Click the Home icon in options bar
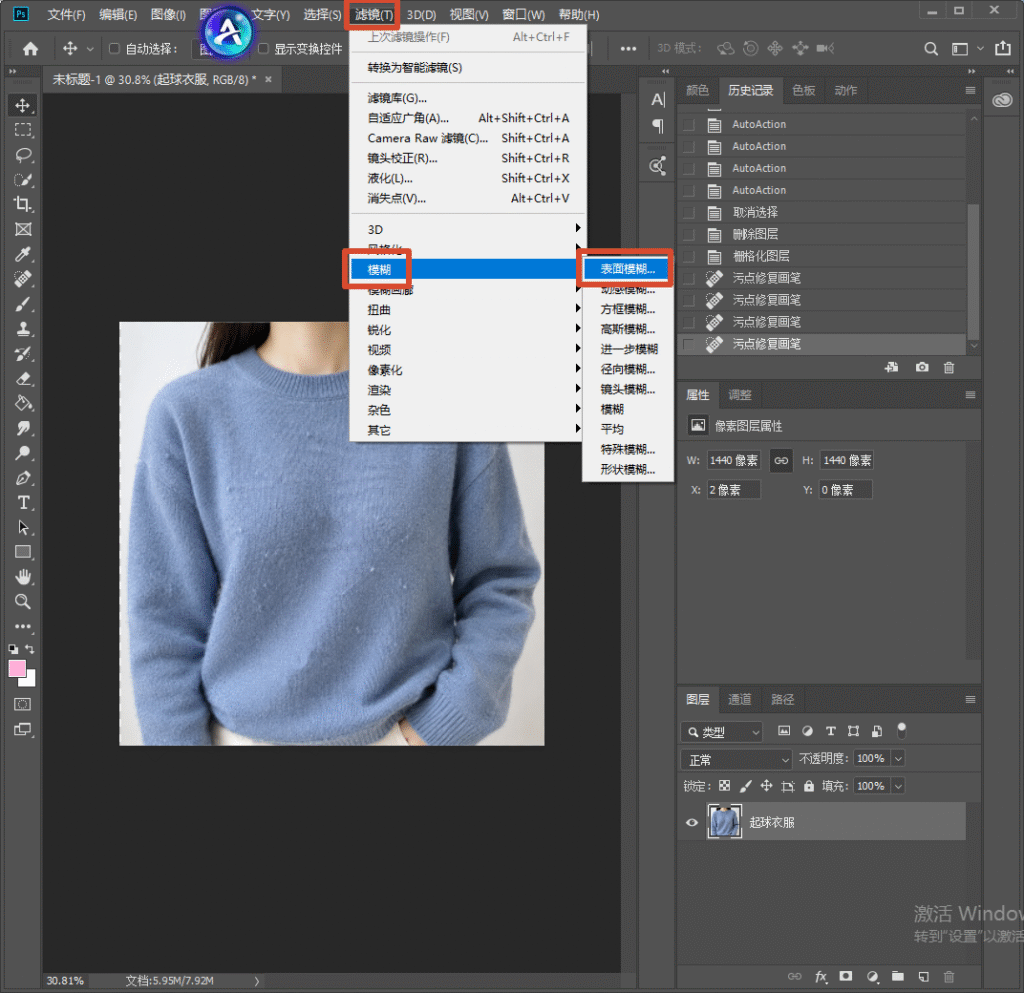Screen dimensions: 1024x993 [x=30, y=48]
